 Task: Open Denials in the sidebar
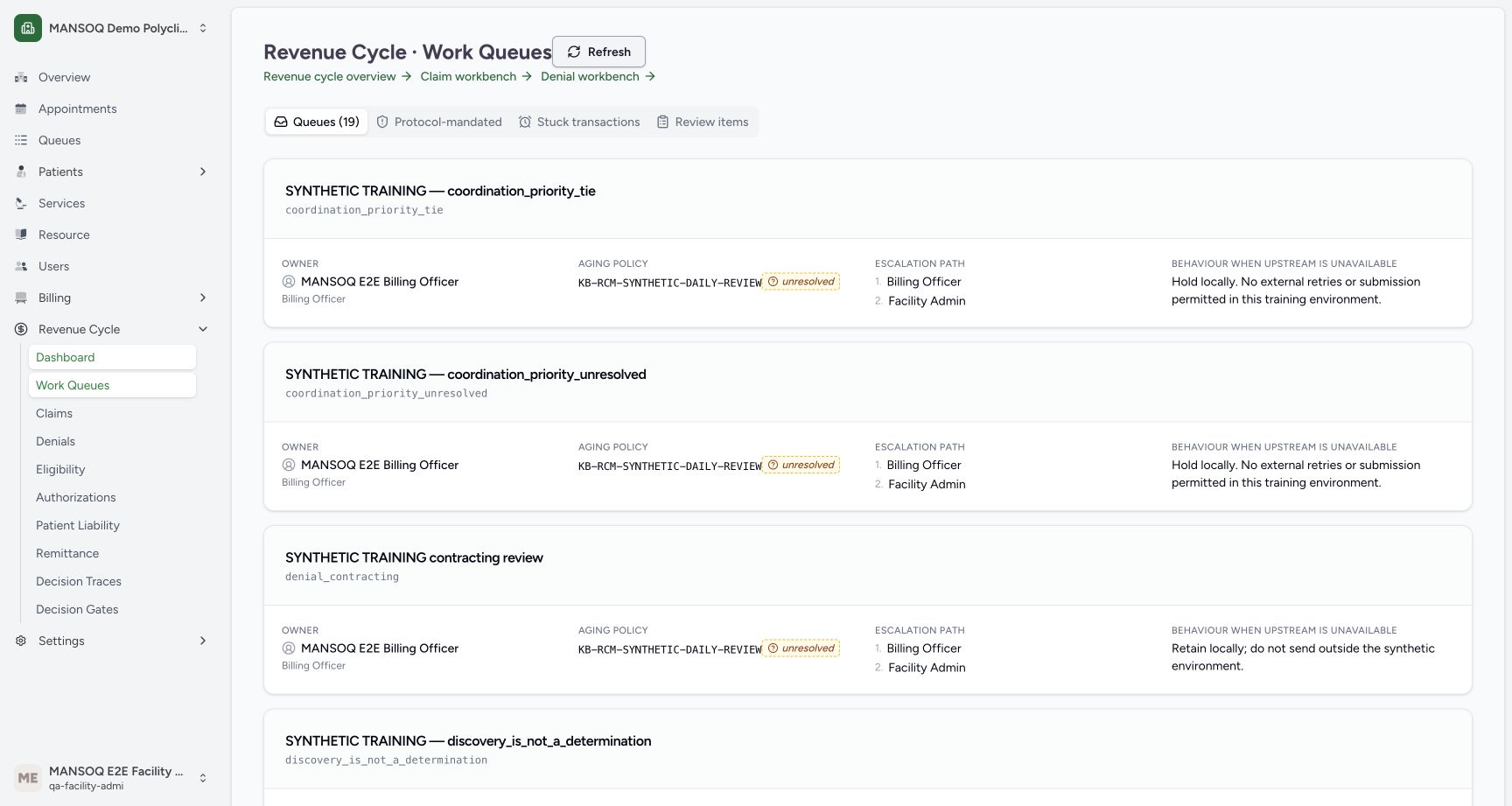pos(112,441)
